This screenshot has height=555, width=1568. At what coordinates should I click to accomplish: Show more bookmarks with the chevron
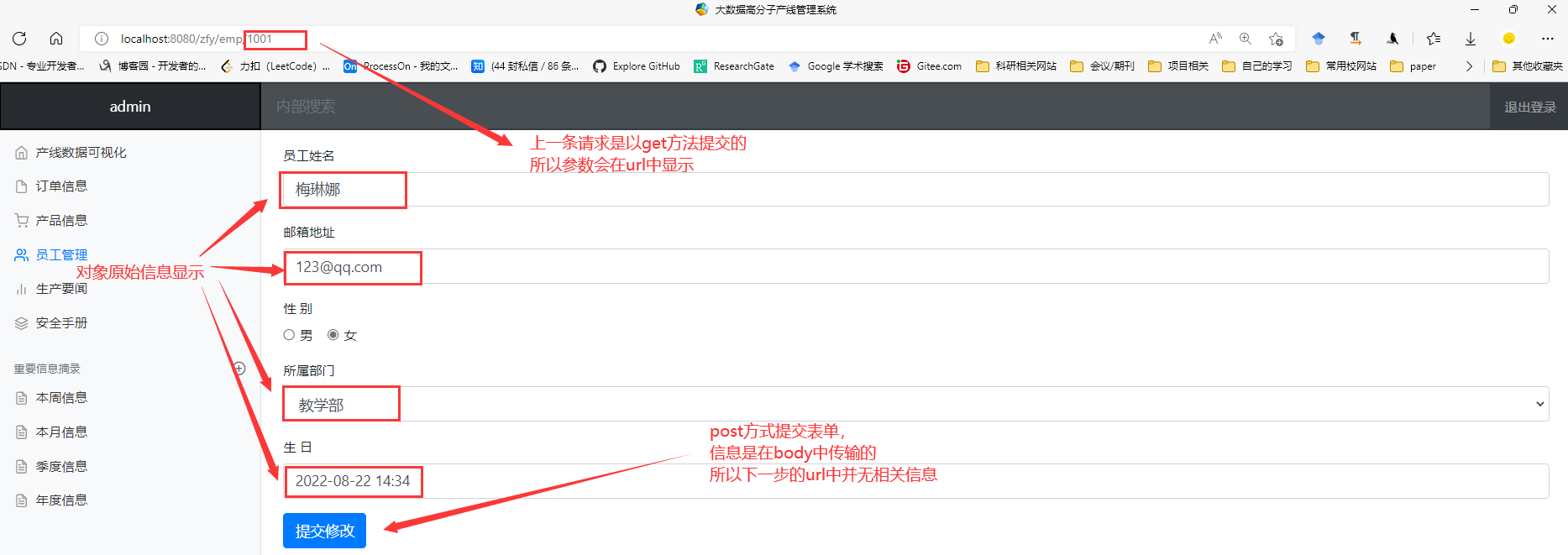coord(1469,66)
